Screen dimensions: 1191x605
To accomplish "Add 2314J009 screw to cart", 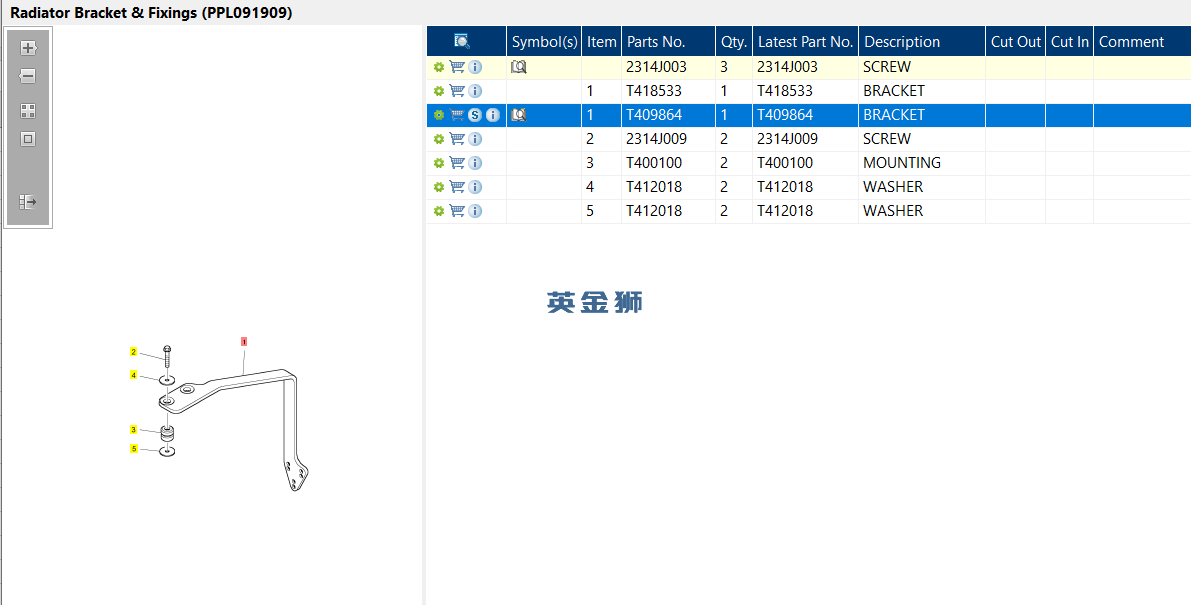I will tap(456, 139).
